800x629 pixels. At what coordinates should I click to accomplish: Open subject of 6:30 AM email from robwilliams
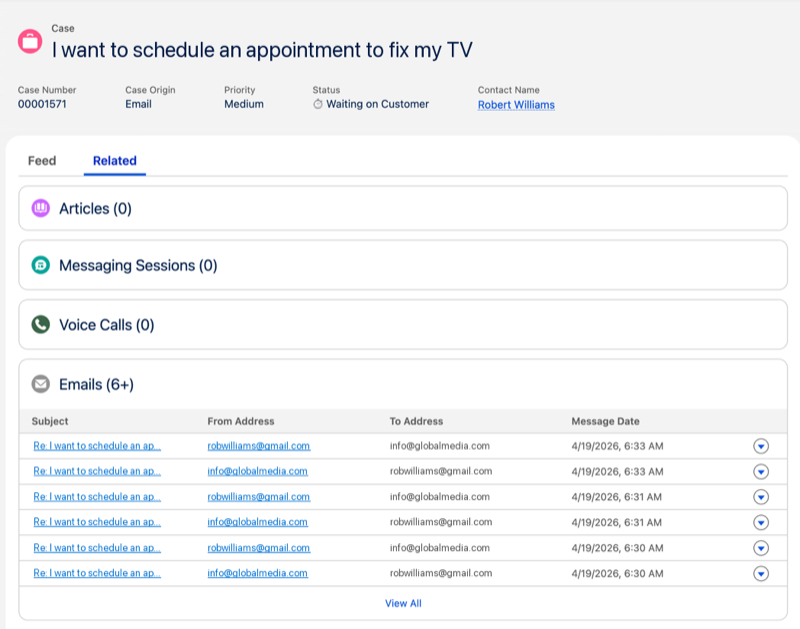97,548
